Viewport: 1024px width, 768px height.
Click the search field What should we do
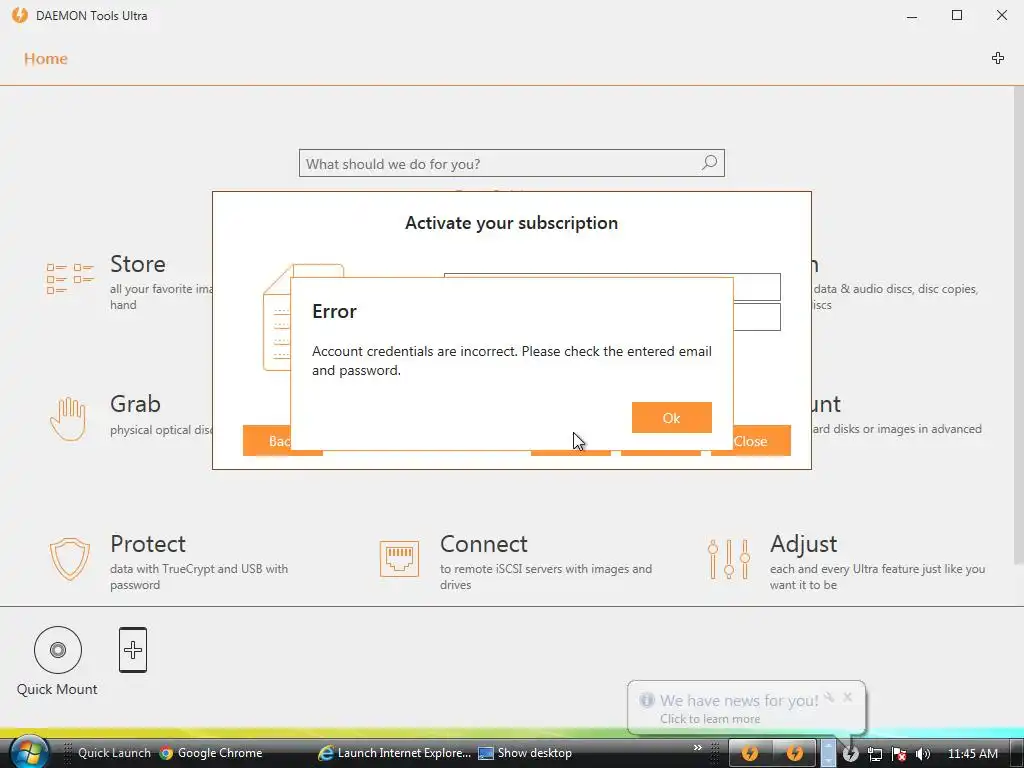[511, 163]
